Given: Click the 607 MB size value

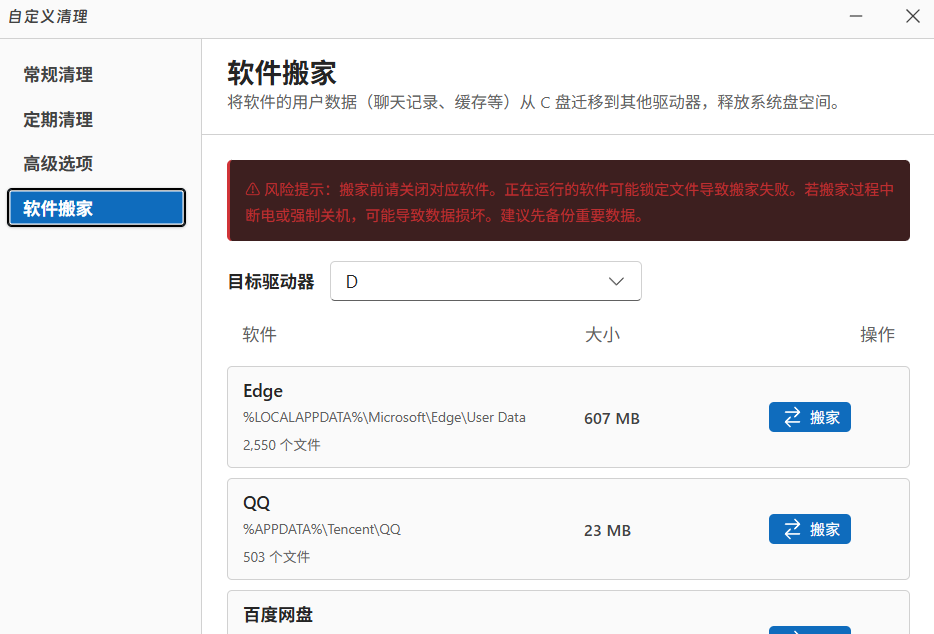Looking at the screenshot, I should tap(612, 418).
